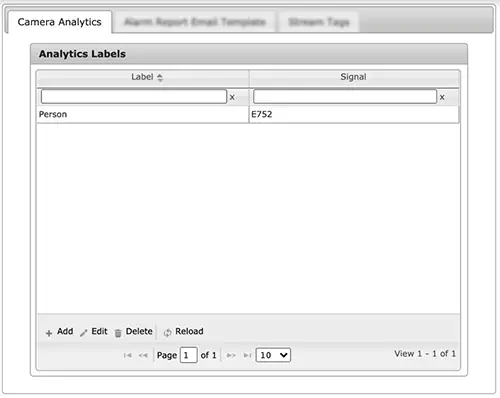The image size is (500, 398).
Task: Click the pencil Edit icon
Action: (x=84, y=333)
